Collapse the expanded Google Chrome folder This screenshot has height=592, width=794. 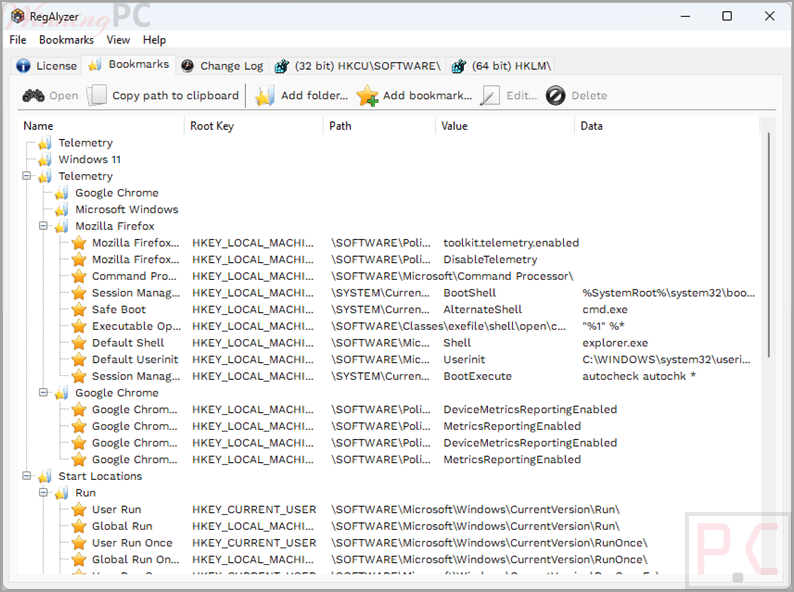coord(44,392)
